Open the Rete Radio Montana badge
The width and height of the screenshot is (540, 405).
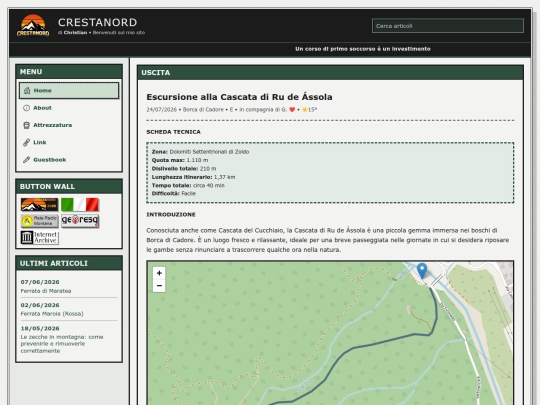pos(39,221)
